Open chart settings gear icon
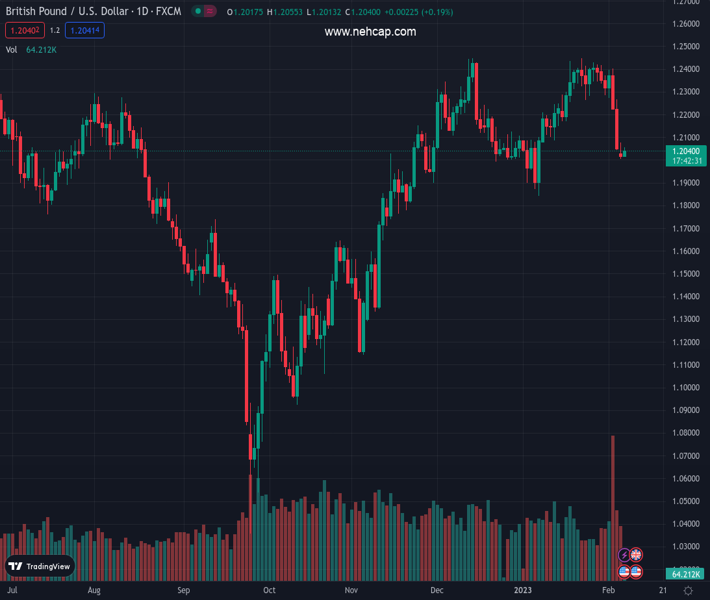The width and height of the screenshot is (710, 600). click(688, 591)
